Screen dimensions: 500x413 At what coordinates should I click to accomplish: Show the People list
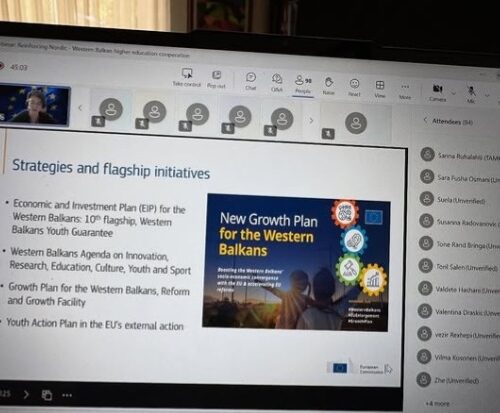point(303,85)
